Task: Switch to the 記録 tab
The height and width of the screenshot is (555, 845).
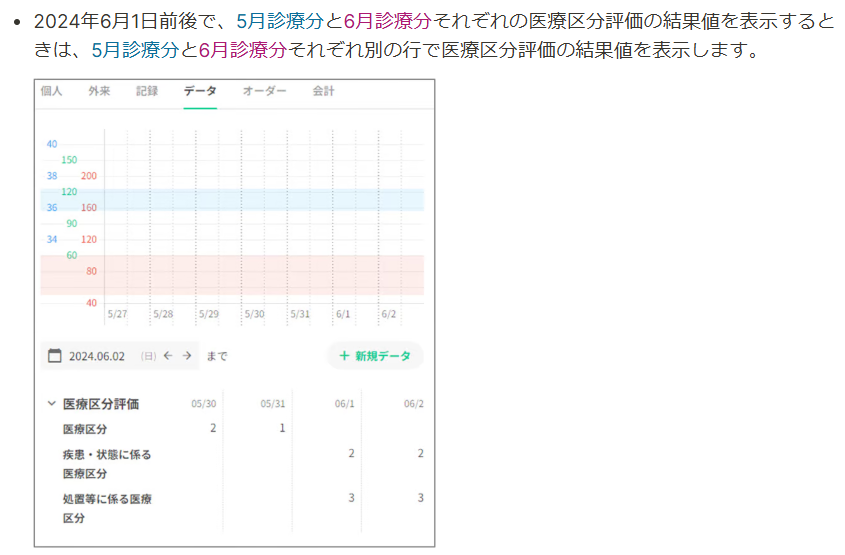Action: (147, 91)
